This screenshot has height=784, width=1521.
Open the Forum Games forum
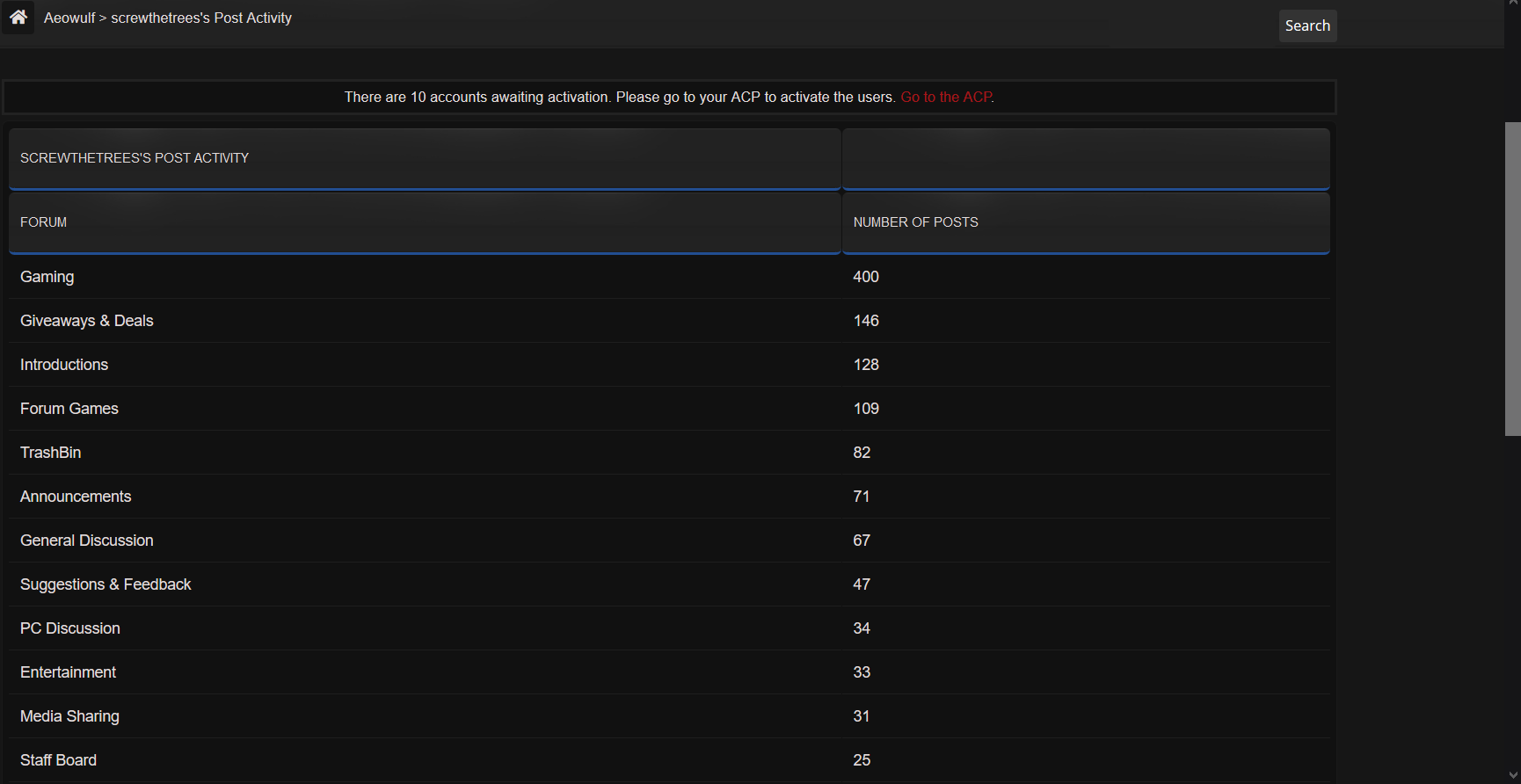click(x=69, y=409)
